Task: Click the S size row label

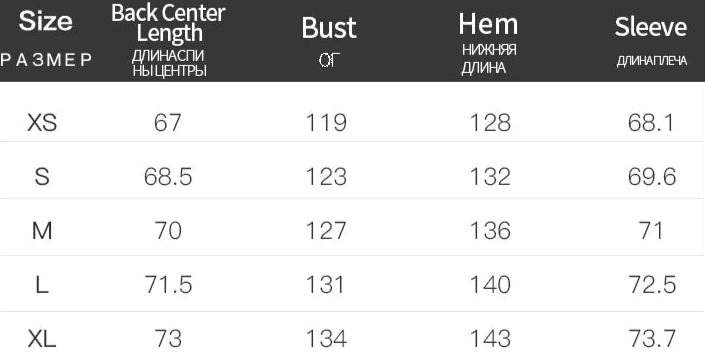Action: click(x=42, y=177)
